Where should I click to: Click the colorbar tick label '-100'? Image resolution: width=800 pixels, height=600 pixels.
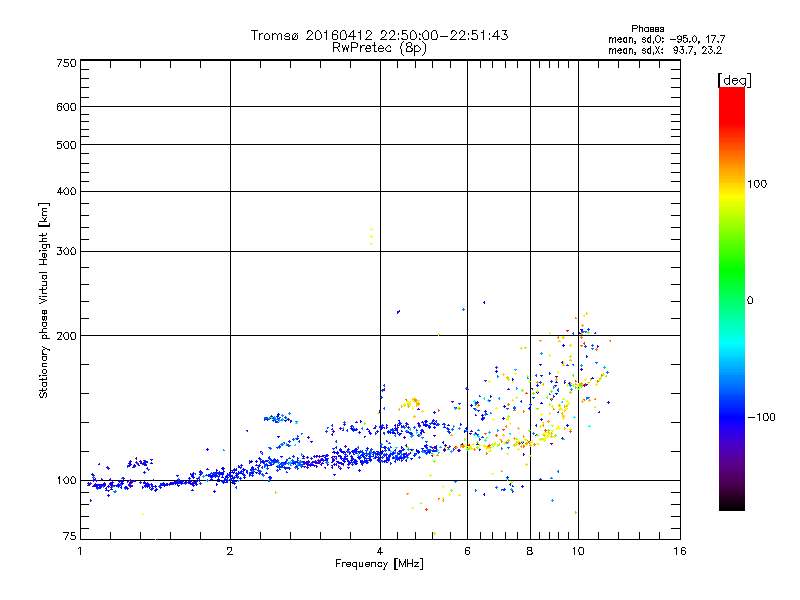(x=761, y=417)
